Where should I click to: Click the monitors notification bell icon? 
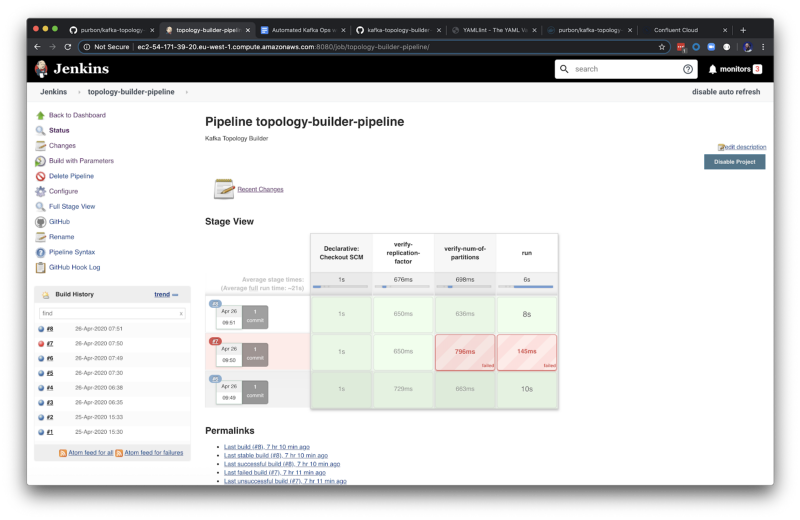[x=712, y=69]
